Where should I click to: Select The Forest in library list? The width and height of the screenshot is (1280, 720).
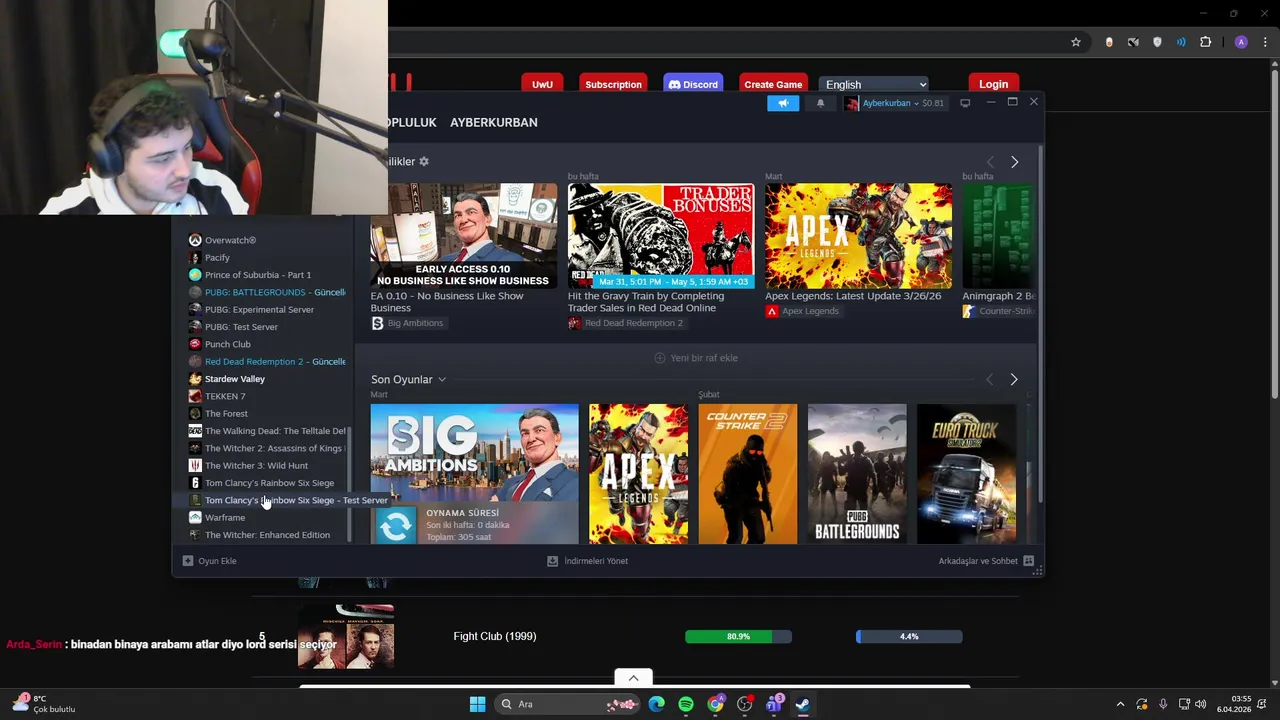point(226,413)
